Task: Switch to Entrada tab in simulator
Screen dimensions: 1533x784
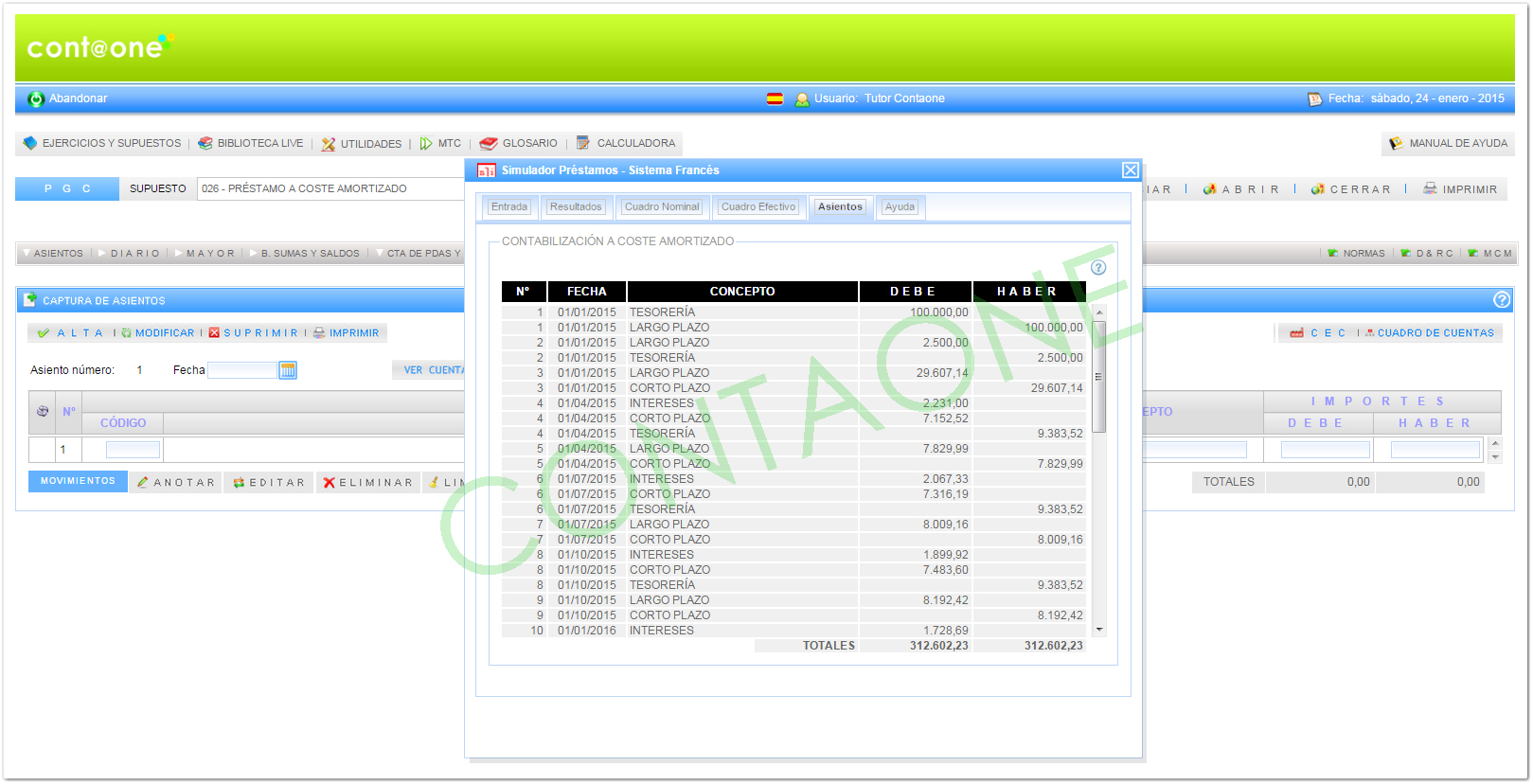Action: 509,206
